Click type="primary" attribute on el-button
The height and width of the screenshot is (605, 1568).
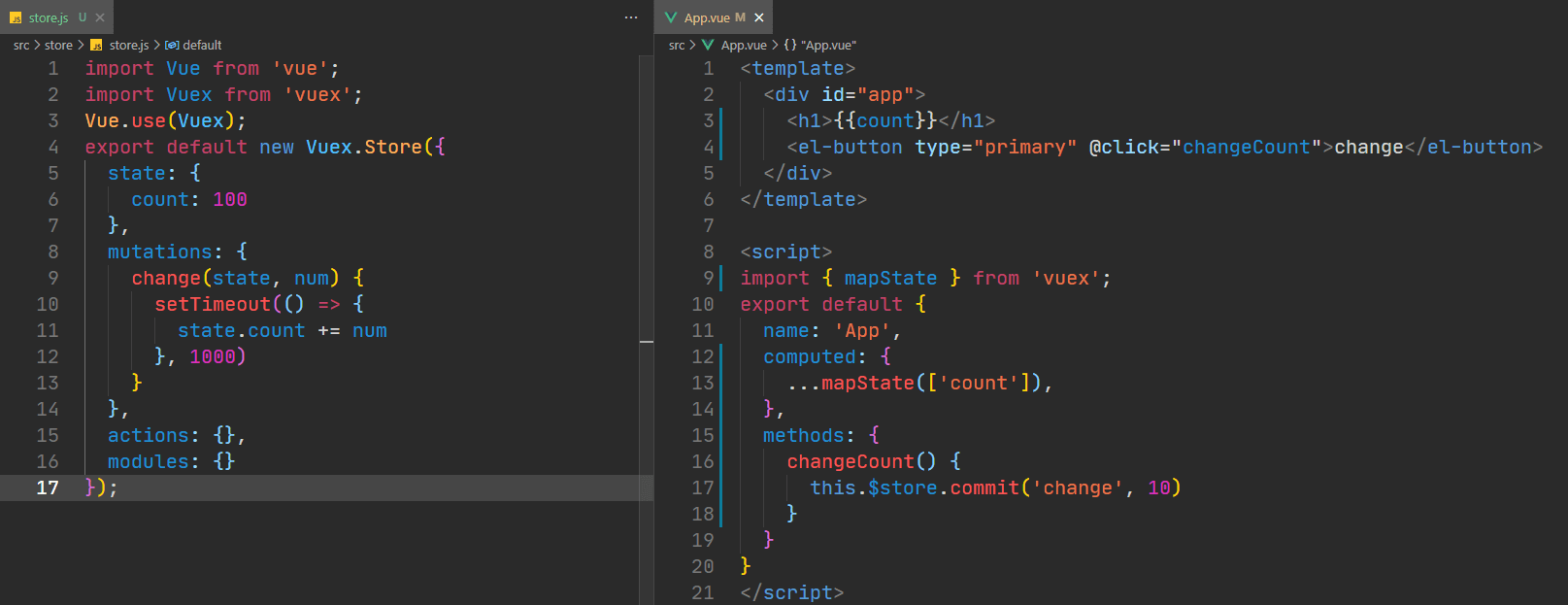(996, 148)
